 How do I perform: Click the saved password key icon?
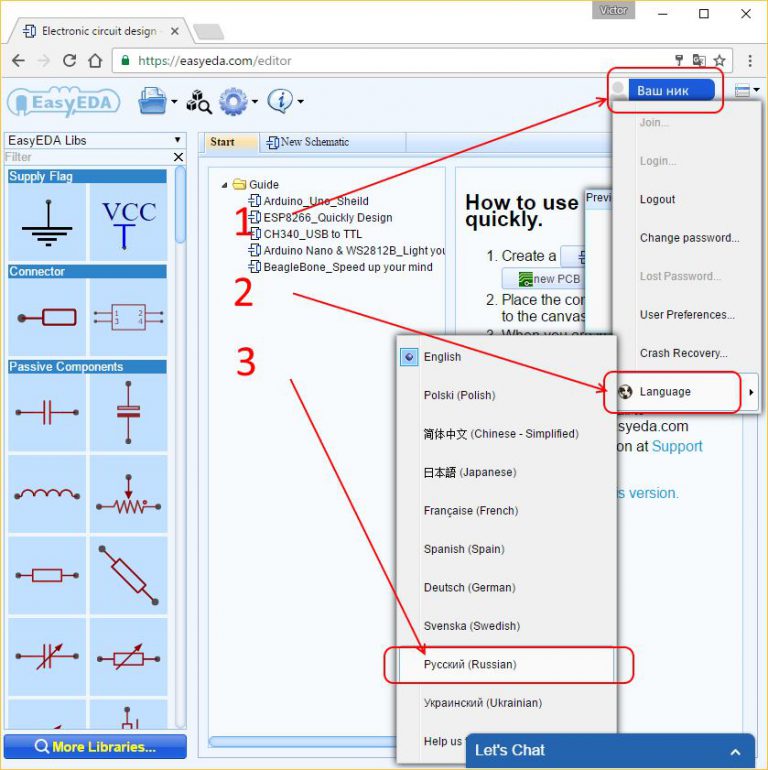[679, 60]
